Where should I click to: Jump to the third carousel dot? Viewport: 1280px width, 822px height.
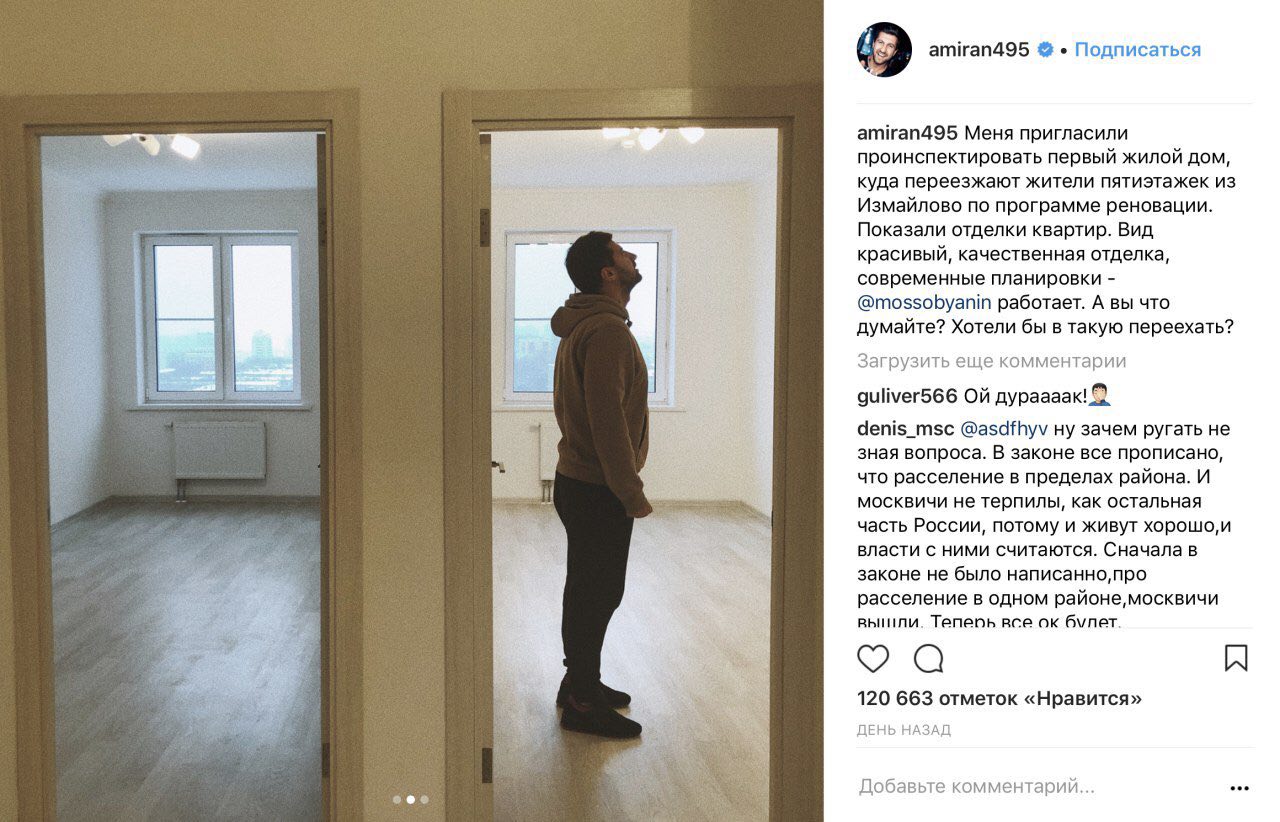pyautogui.click(x=424, y=799)
